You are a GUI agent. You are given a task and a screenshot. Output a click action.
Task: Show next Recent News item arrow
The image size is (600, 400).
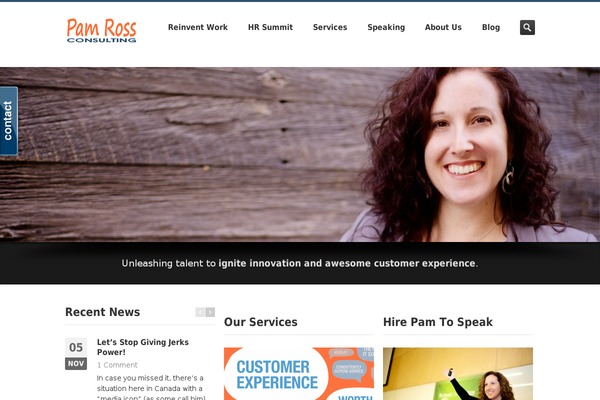[210, 312]
